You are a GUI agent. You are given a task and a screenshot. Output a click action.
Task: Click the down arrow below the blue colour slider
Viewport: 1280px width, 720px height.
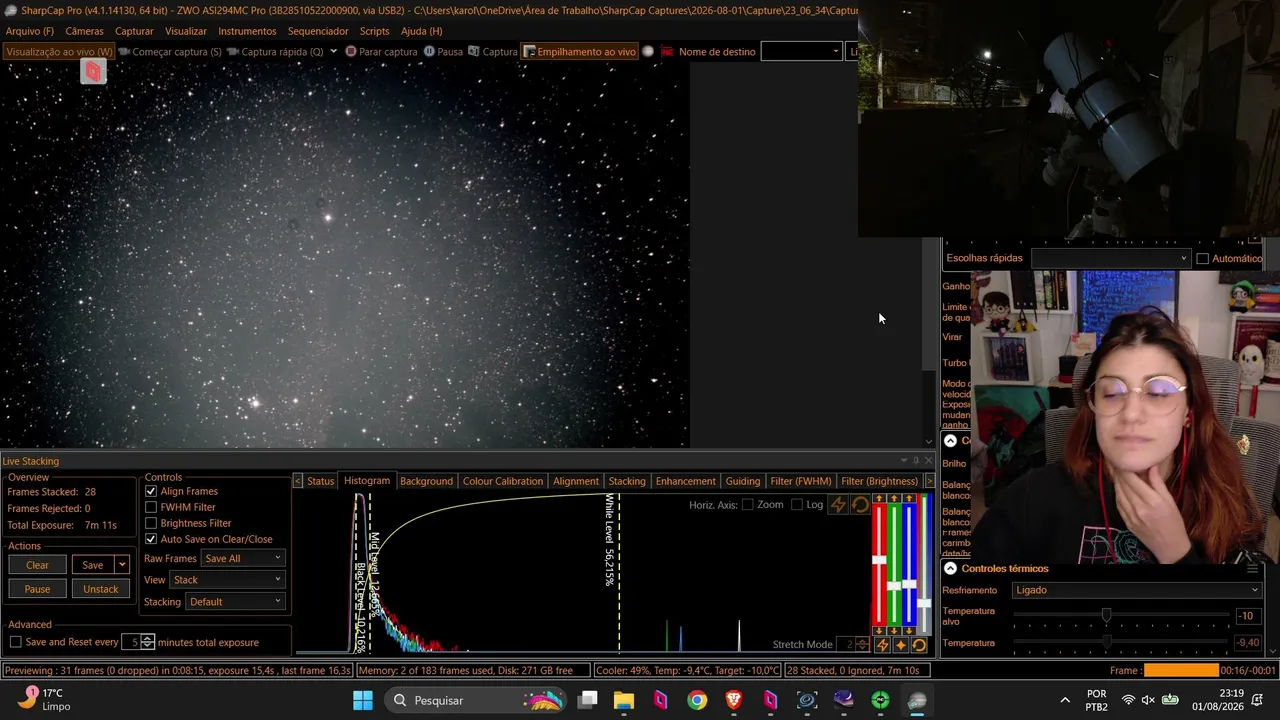click(x=909, y=631)
